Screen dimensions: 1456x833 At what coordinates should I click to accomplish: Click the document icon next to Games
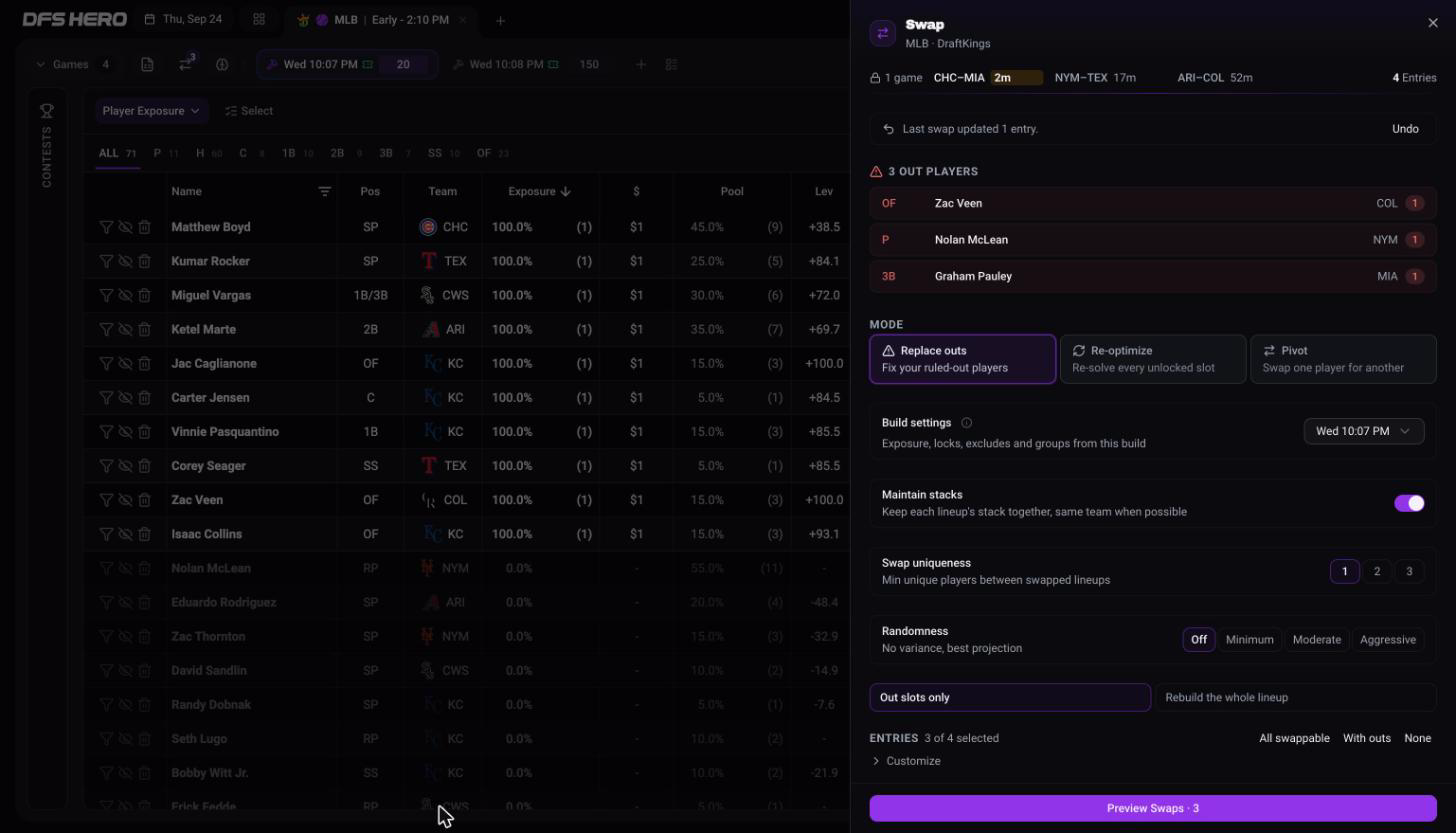[147, 64]
